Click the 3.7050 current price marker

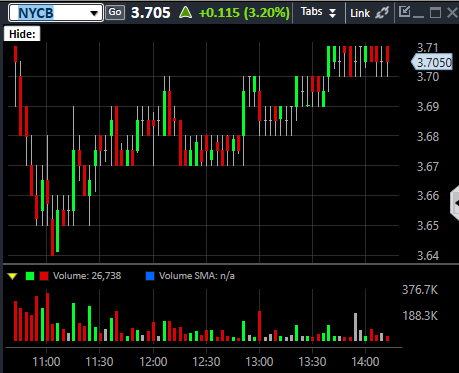pos(432,62)
